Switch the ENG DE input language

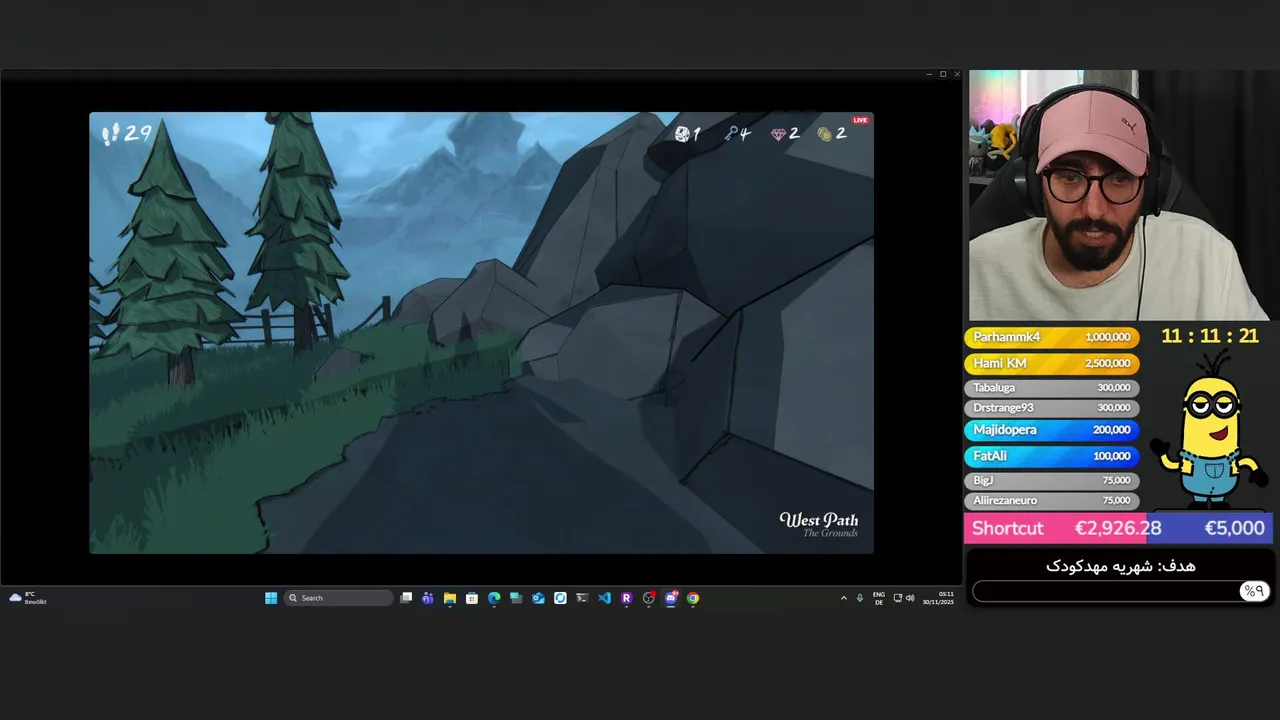coord(878,598)
